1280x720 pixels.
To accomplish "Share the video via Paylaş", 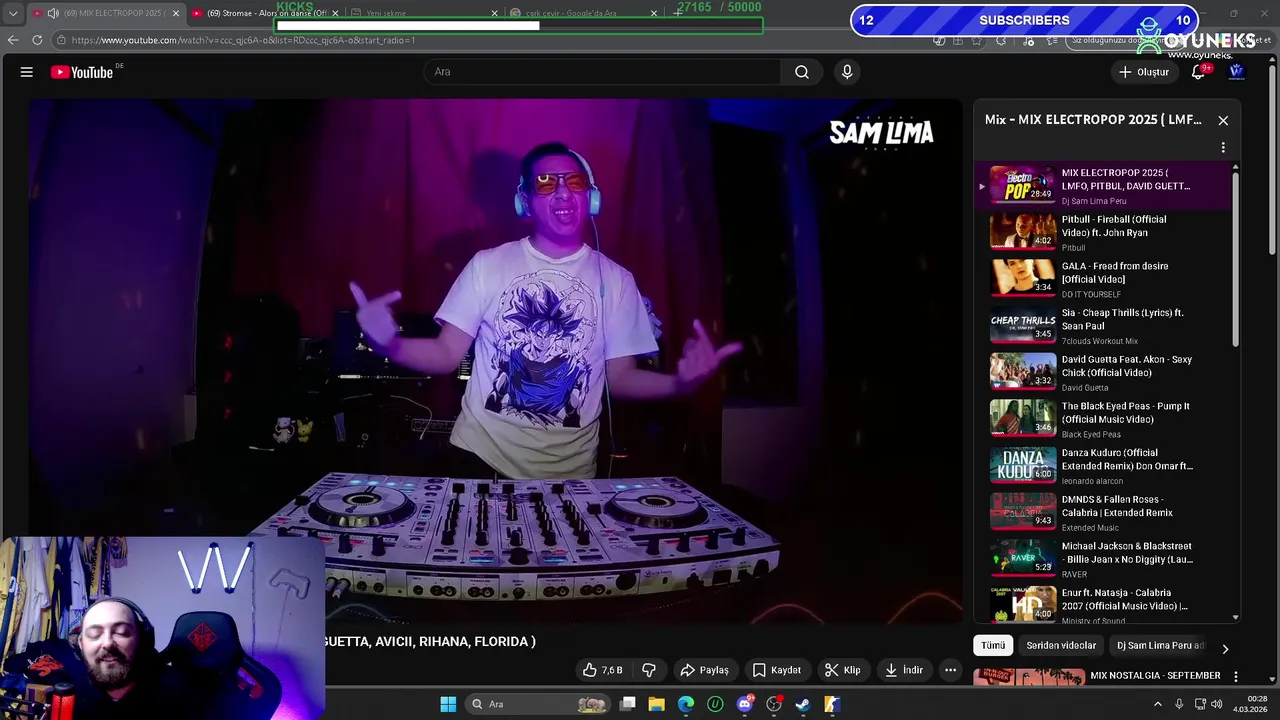I will pos(705,670).
